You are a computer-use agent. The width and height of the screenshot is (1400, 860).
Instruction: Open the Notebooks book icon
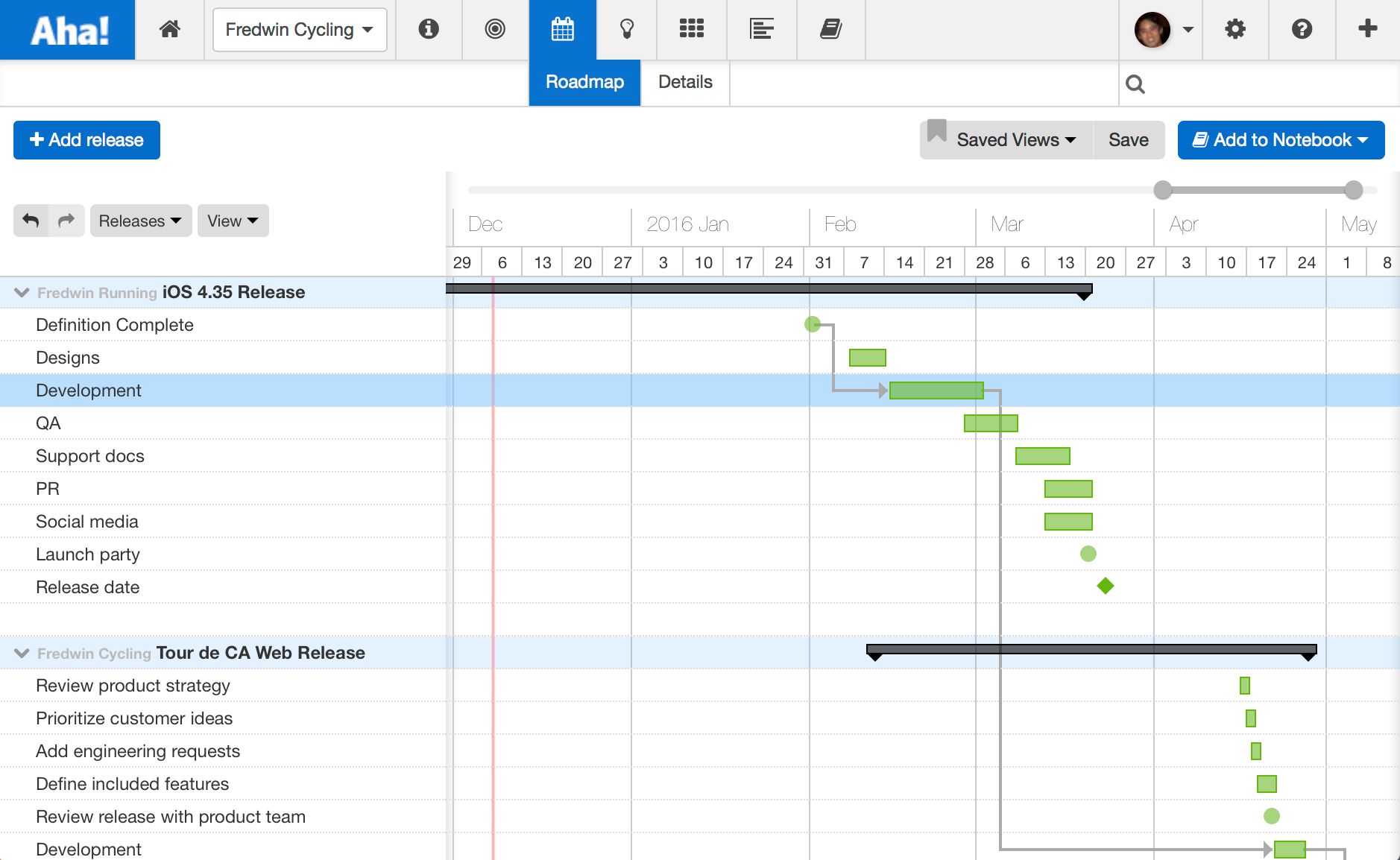(x=831, y=29)
